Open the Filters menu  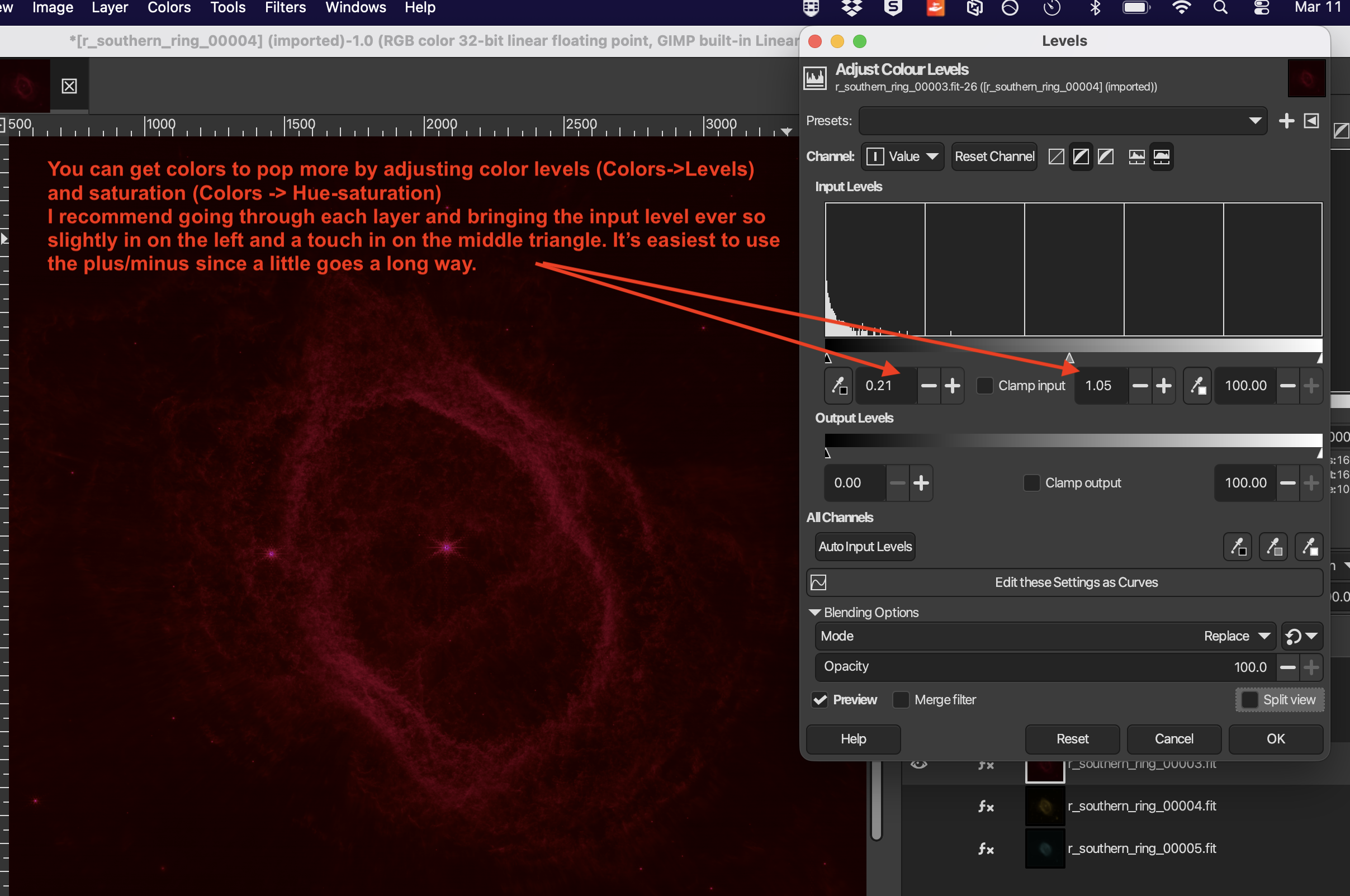[285, 8]
